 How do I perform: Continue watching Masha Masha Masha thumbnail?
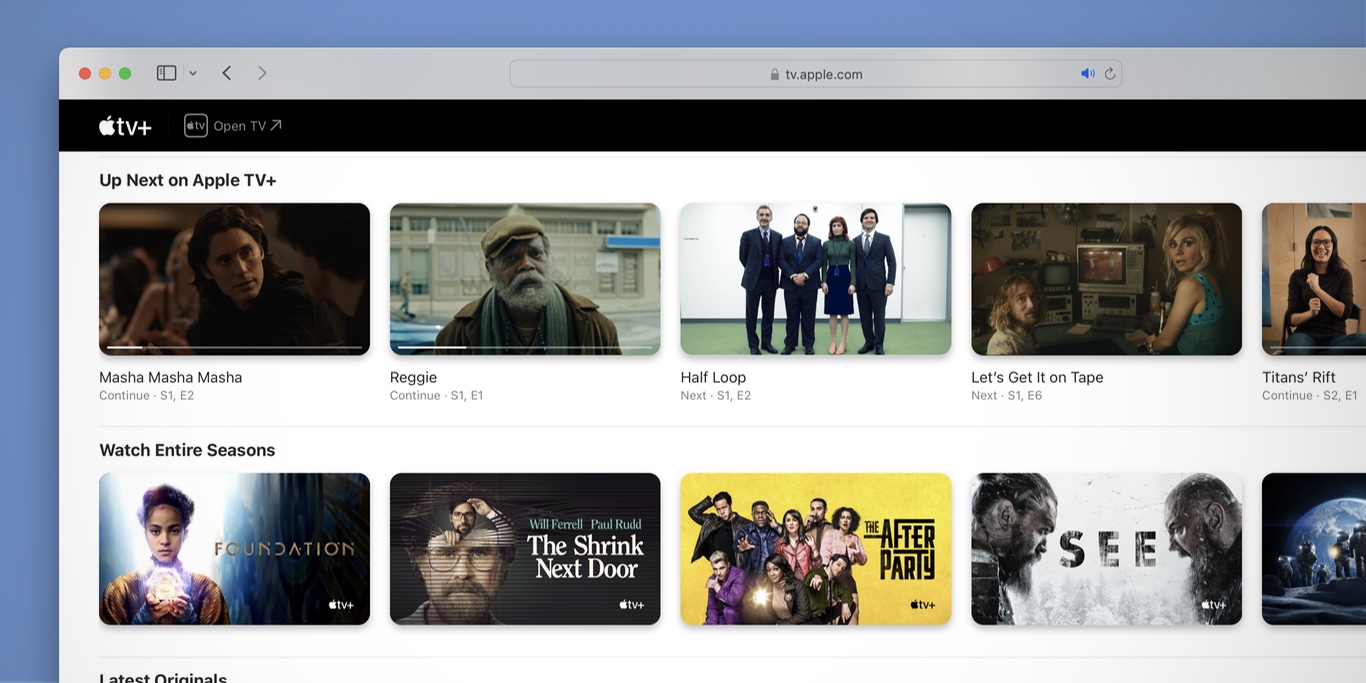point(234,278)
